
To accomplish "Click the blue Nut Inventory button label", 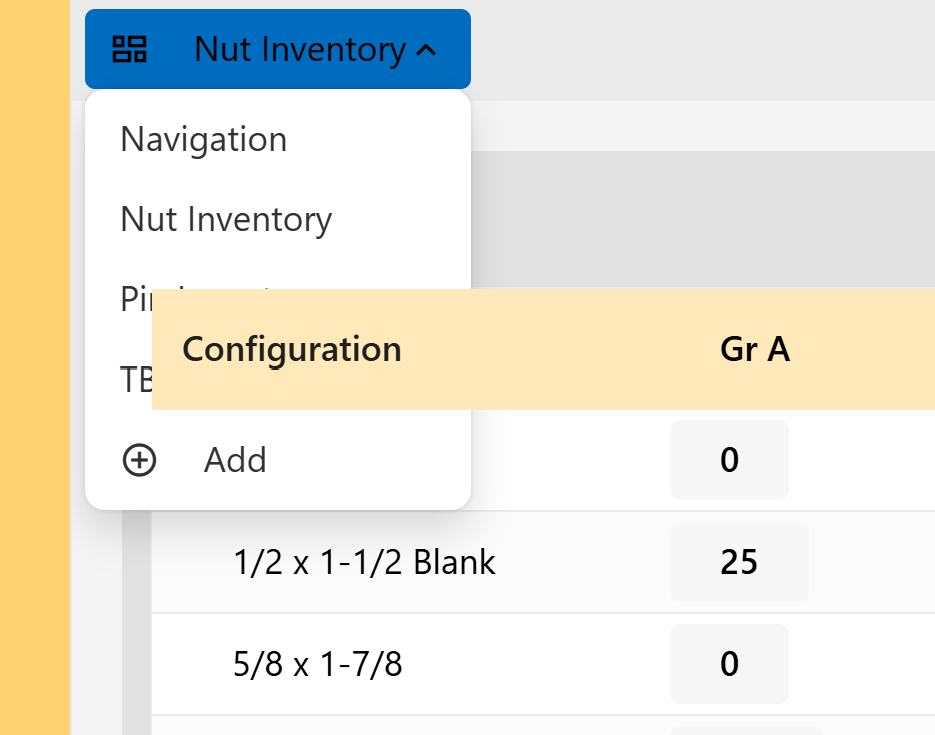I will tap(300, 49).
